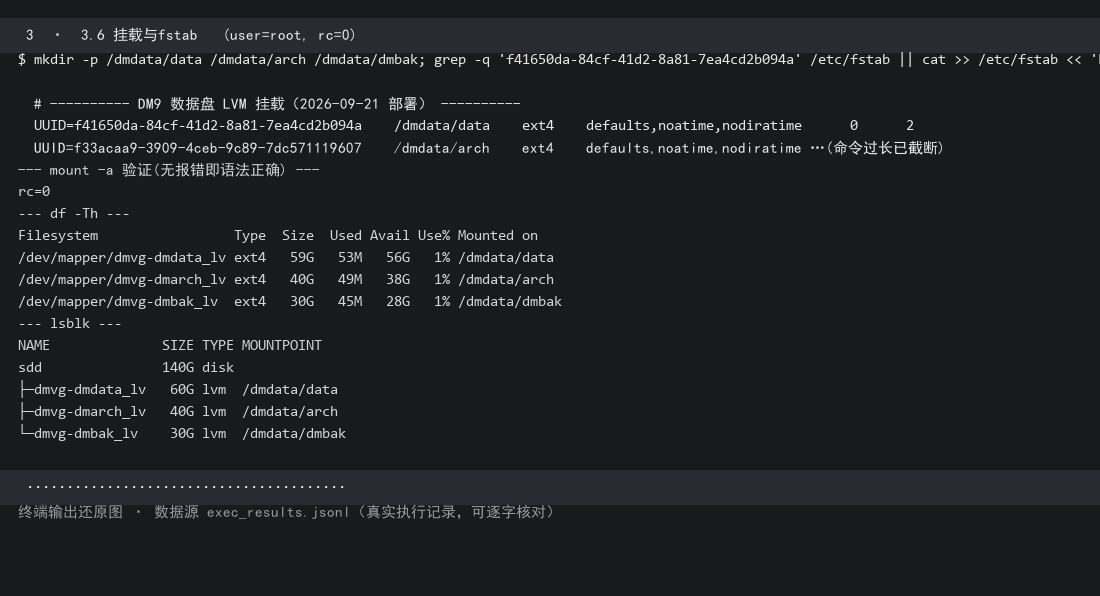The image size is (1100, 596).
Task: Click the "--- df -Th ---" heading
Action: click(74, 213)
